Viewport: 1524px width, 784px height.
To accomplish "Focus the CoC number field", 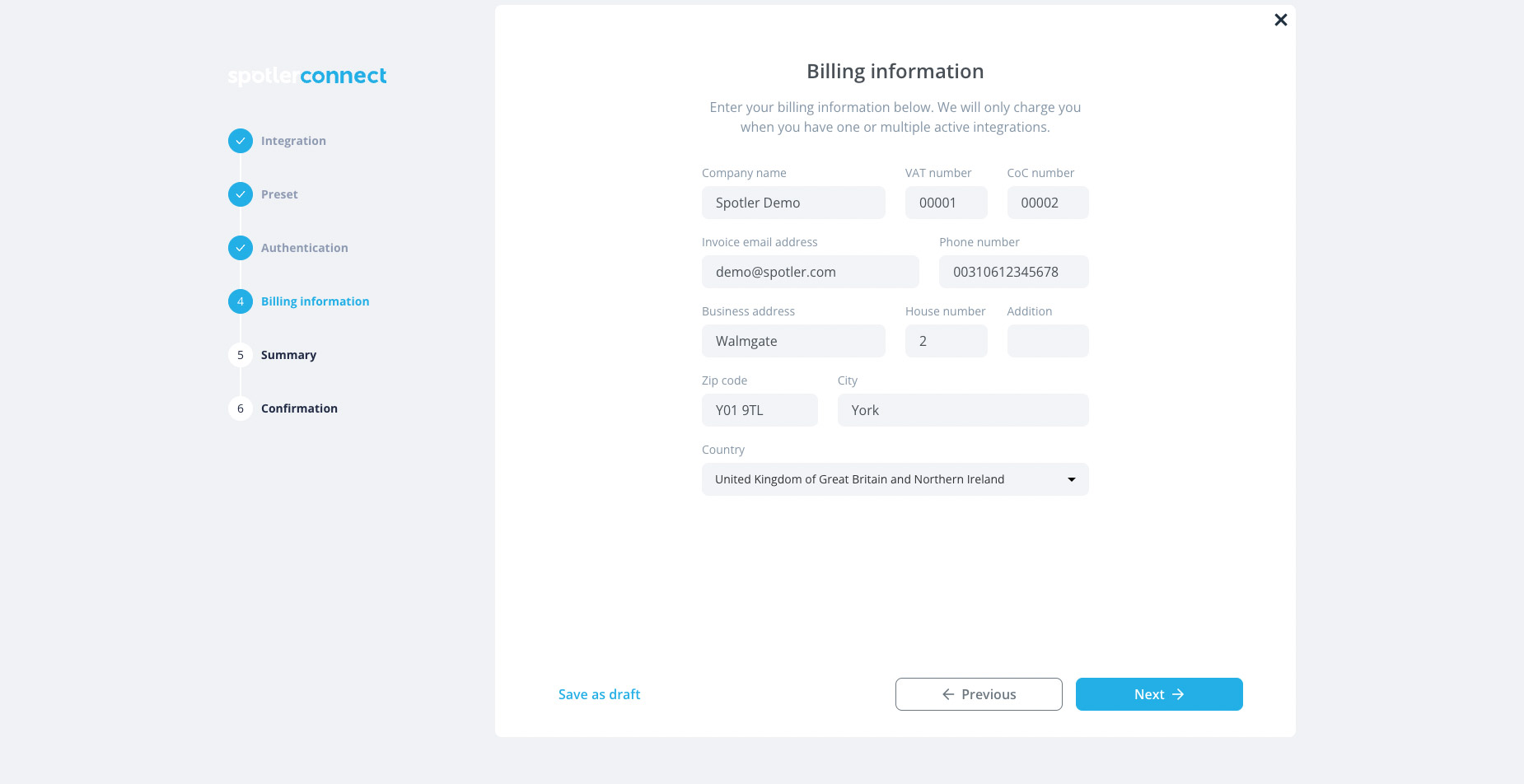I will pos(1048,203).
